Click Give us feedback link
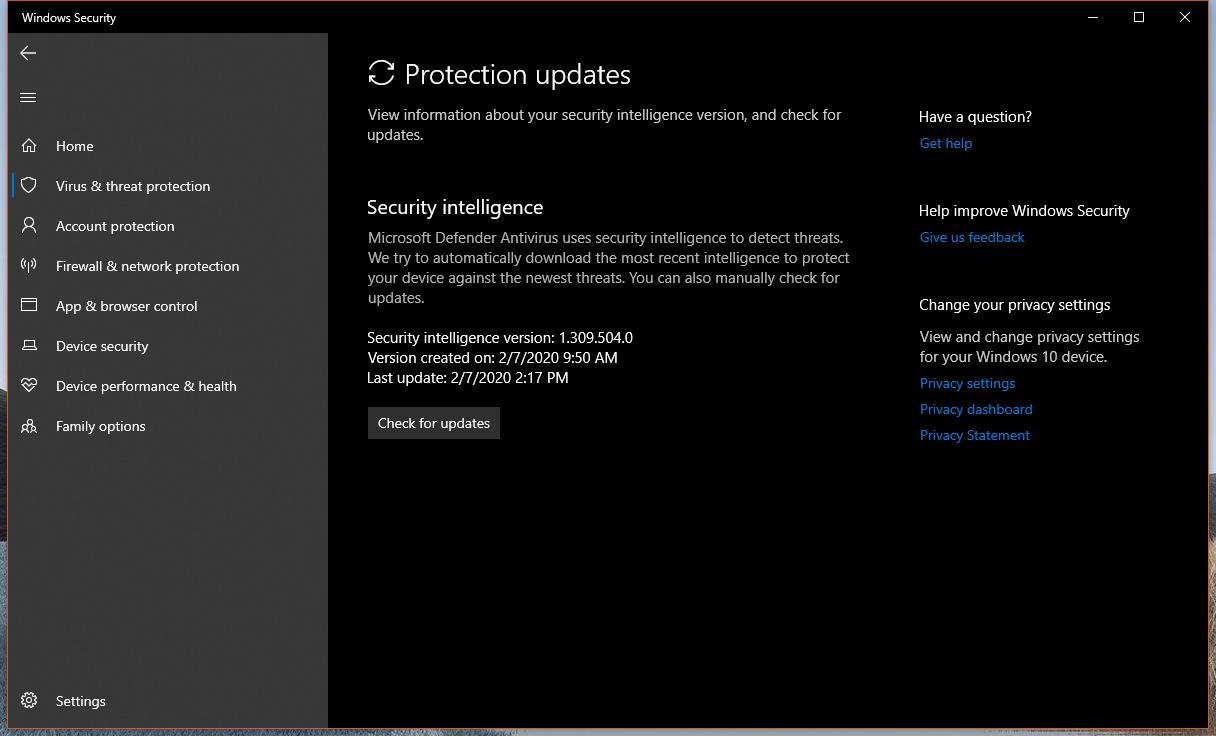The height and width of the screenshot is (736, 1216). pos(972,237)
